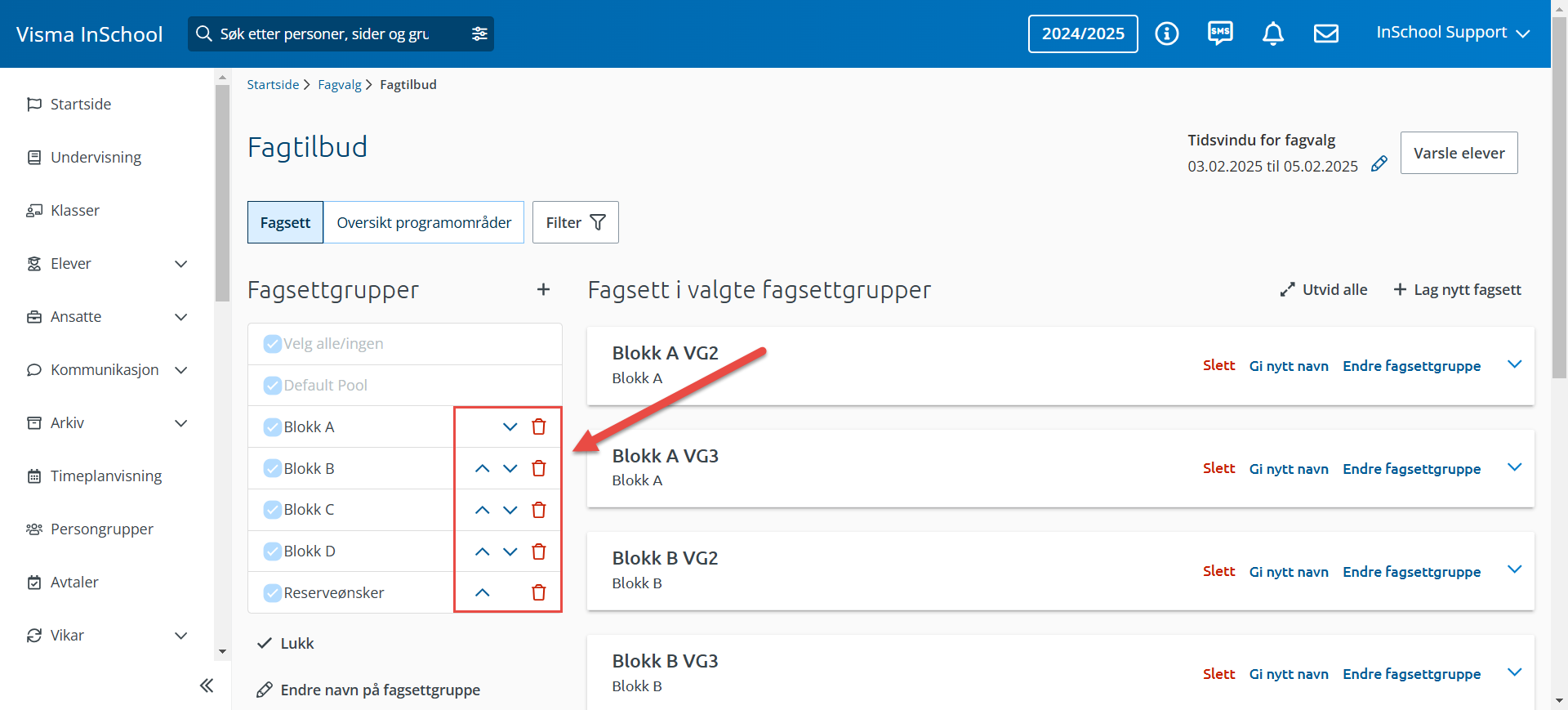Screen dimensions: 1568x710
Task: Toggle Blokk D checkbox
Action: pyautogui.click(x=273, y=551)
